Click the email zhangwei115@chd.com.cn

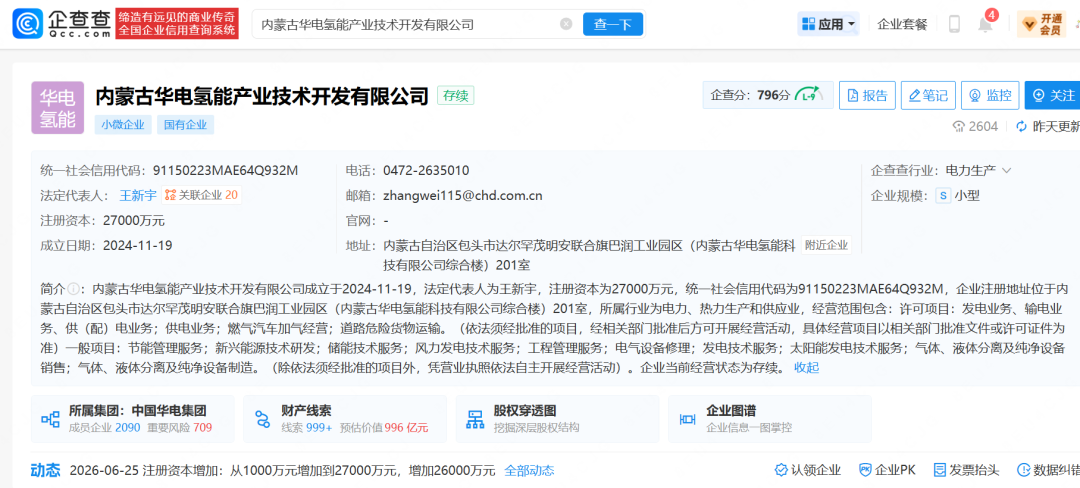click(463, 195)
